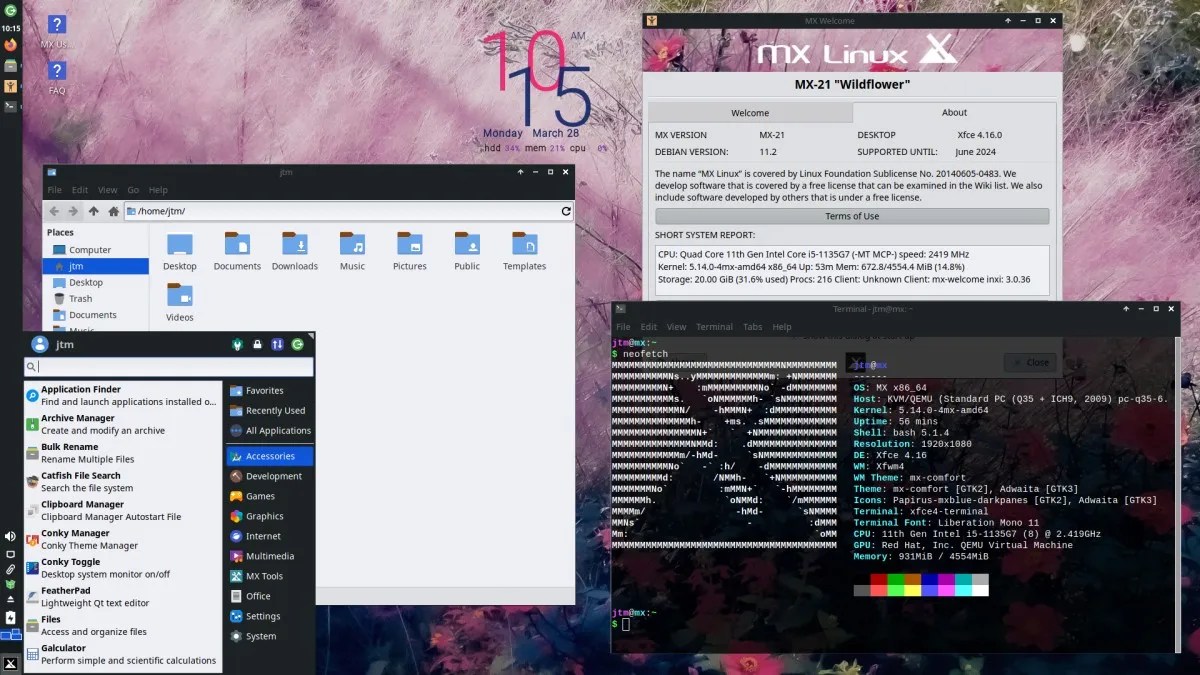The image size is (1200, 675).
Task: Click the volume icon in the panel
Action: tap(10, 537)
